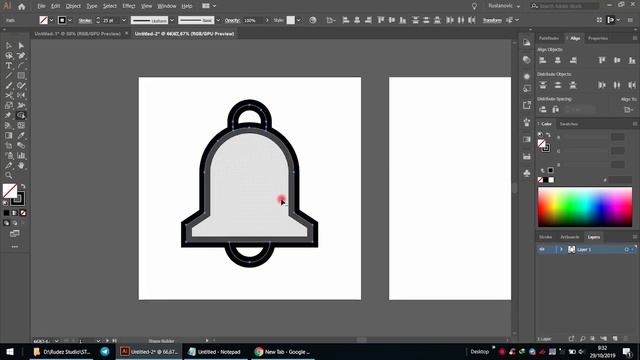Screen dimensions: 640x360
Task: Click the Stroke label in control bar
Action: click(84, 20)
